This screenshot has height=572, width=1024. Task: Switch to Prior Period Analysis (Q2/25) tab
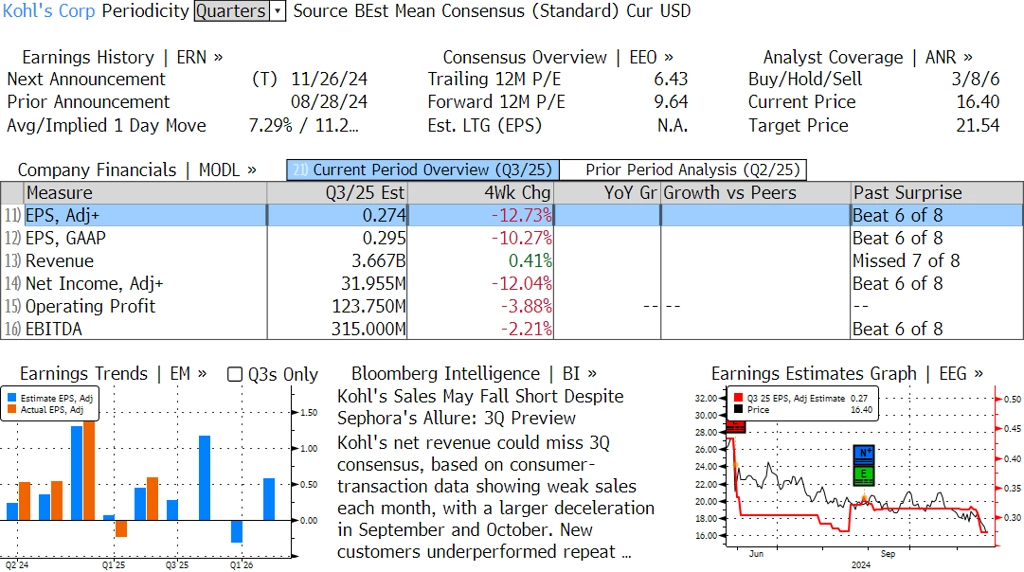point(683,170)
